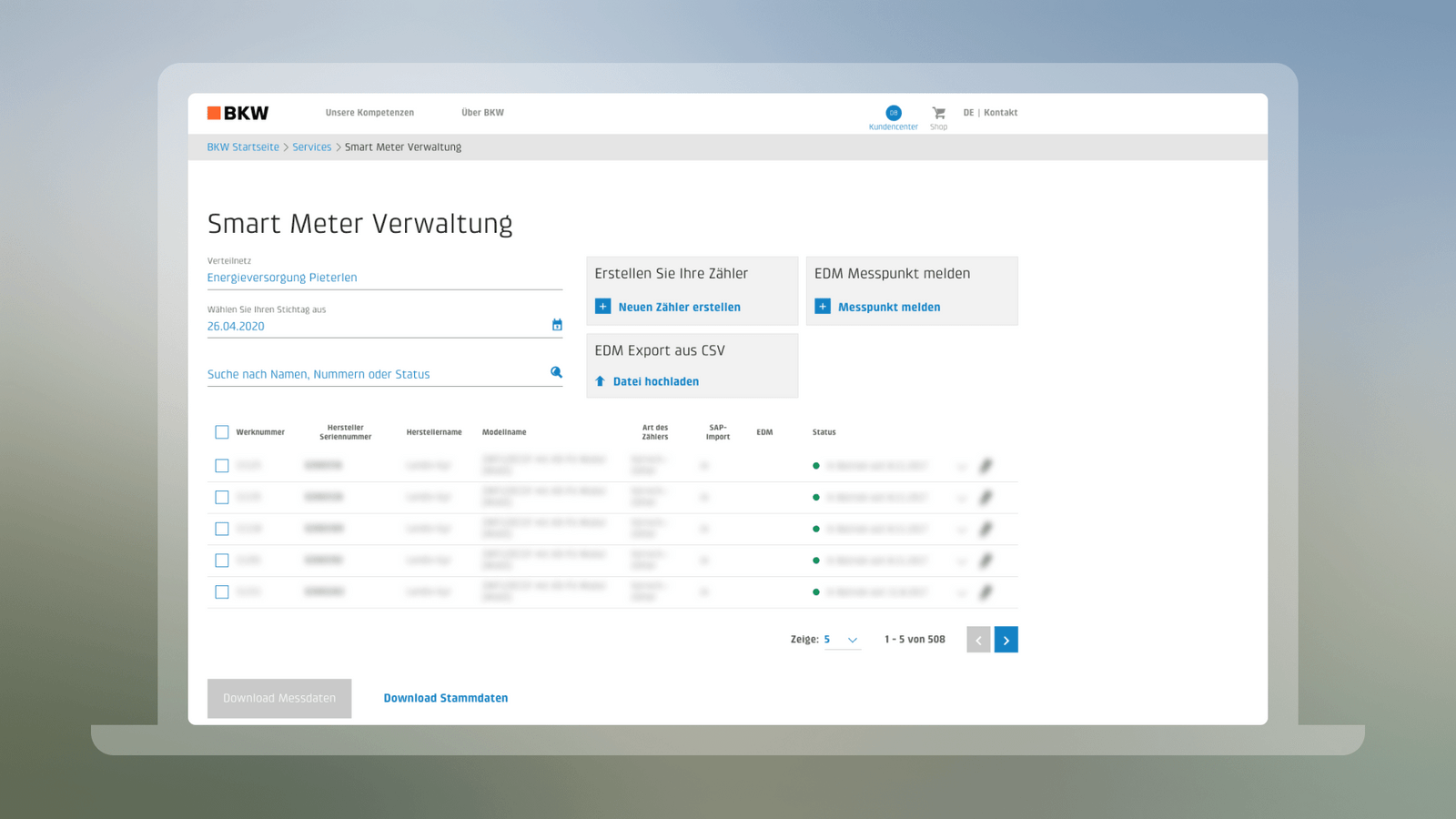Open the Zeige page size dropdown
The image size is (1456, 819).
pos(851,640)
